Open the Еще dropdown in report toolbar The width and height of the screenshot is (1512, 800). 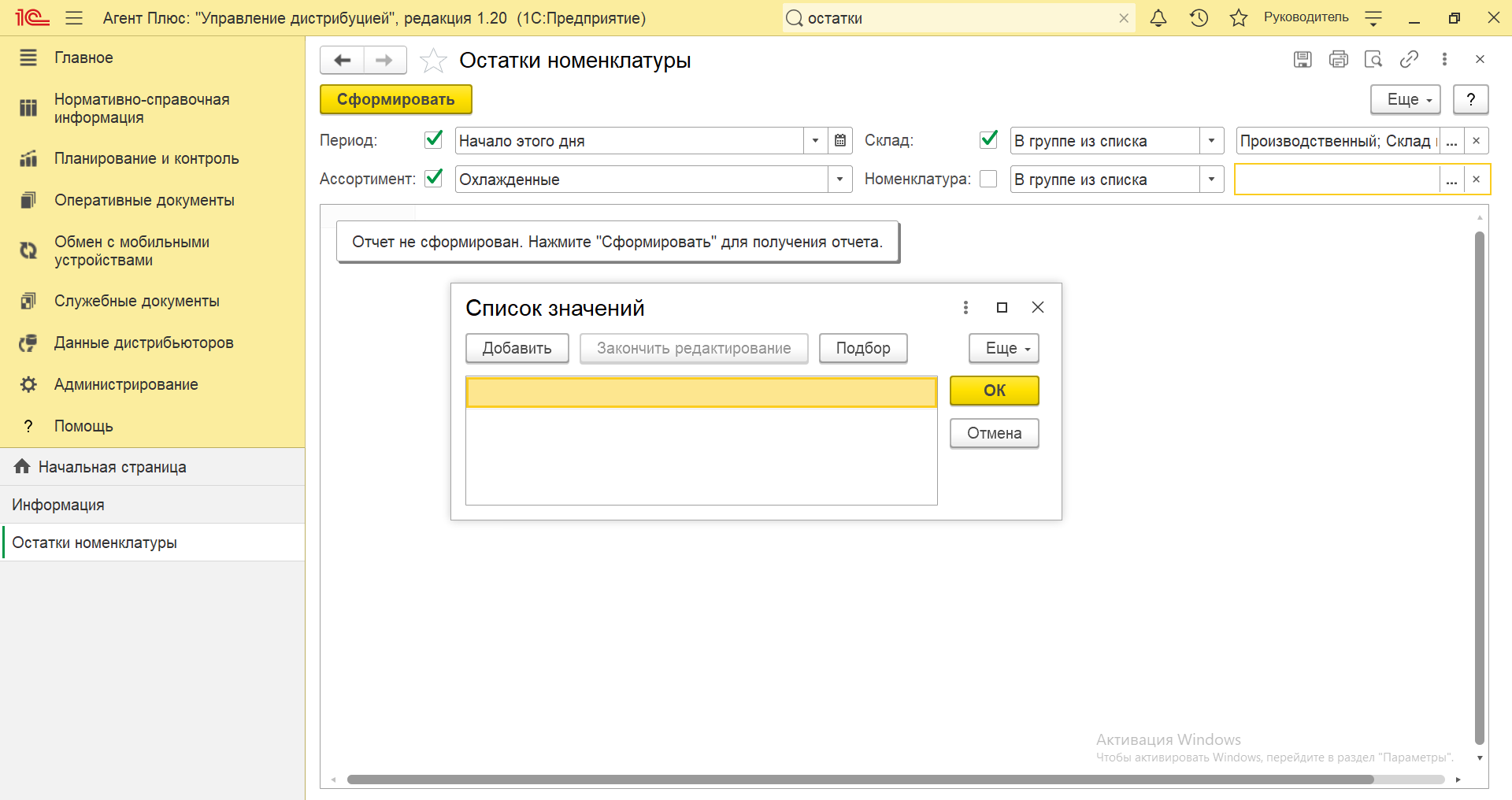(x=1406, y=99)
